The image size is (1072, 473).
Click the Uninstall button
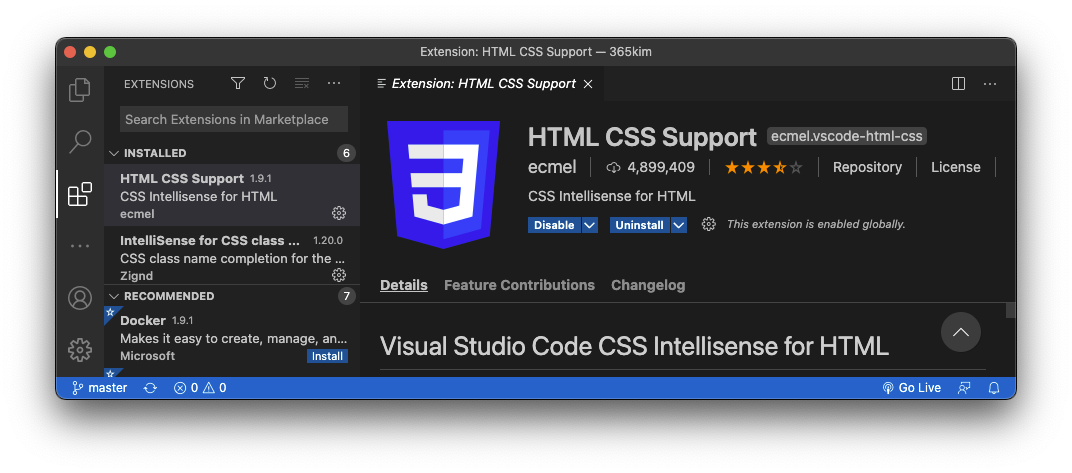pos(640,225)
